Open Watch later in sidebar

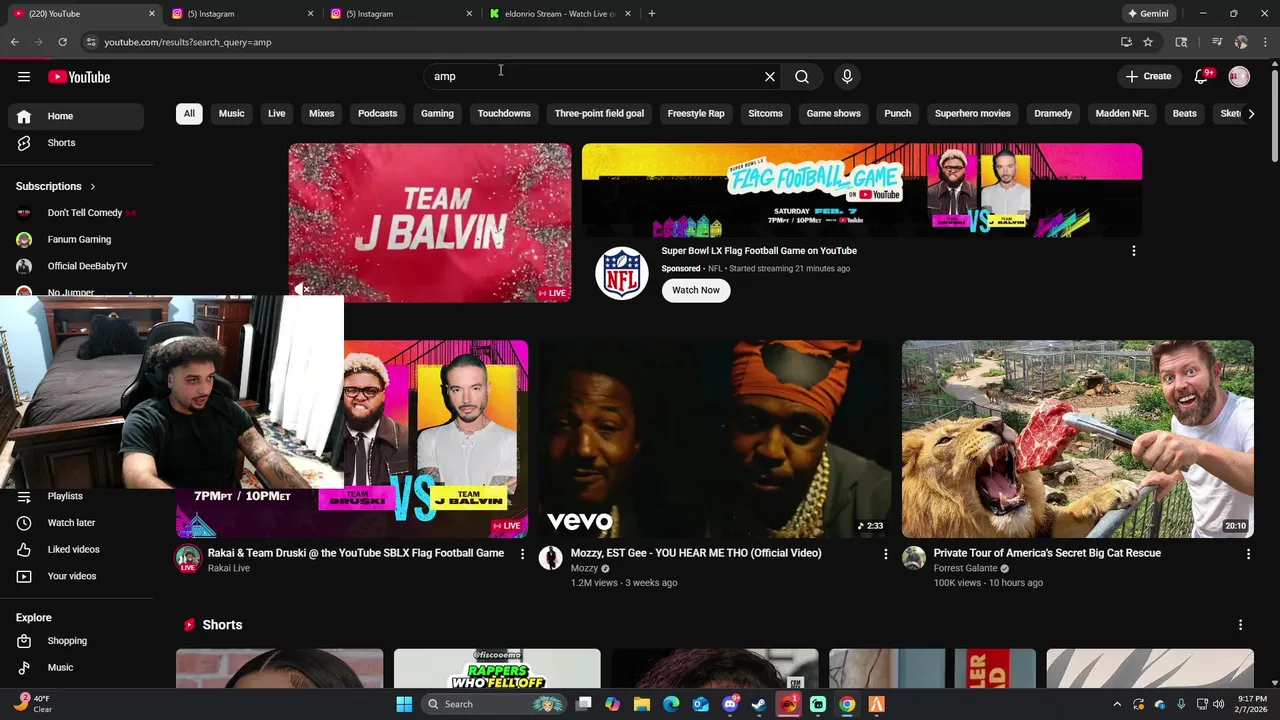76,523
